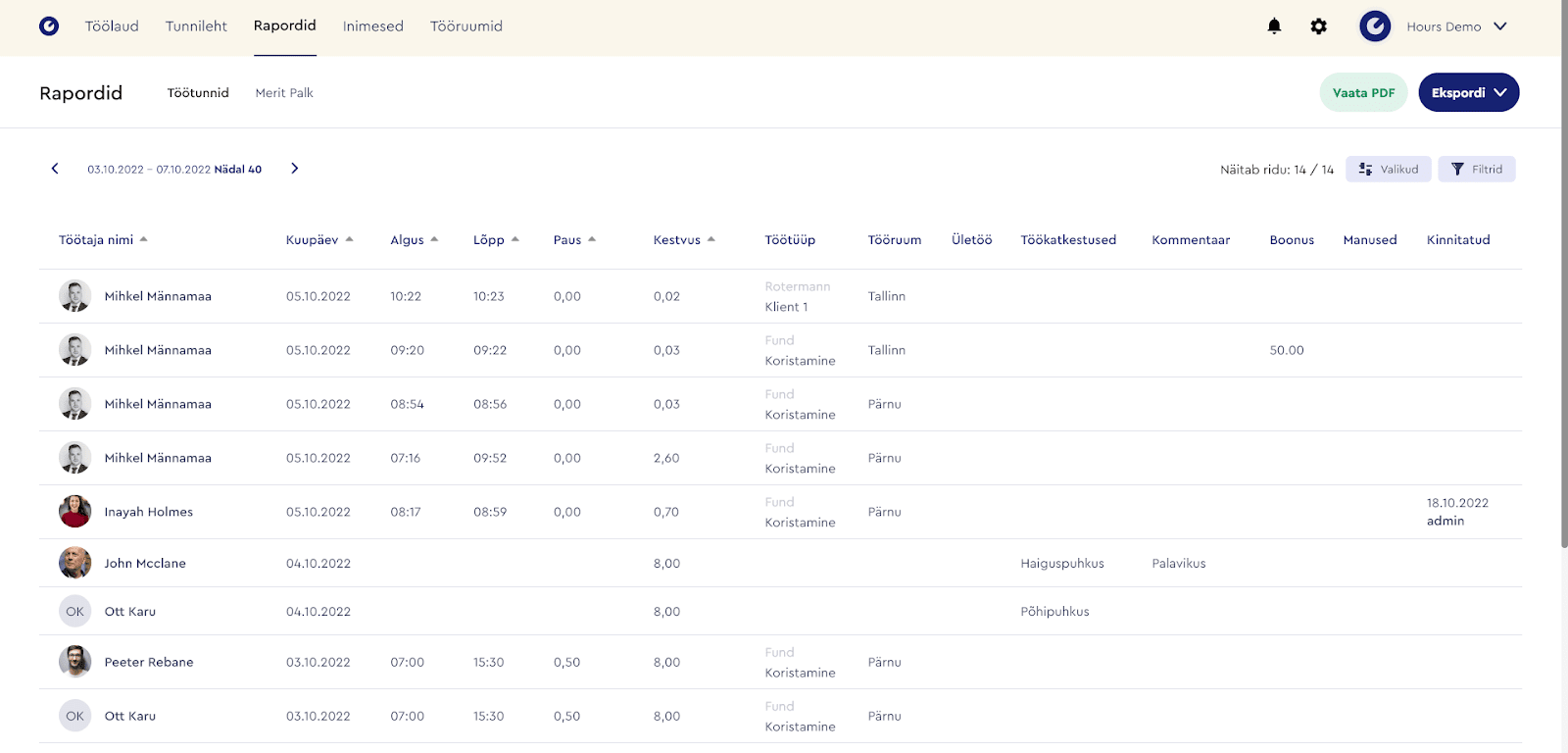1568x753 pixels.
Task: Open the Inimesed navigation item
Action: [373, 26]
